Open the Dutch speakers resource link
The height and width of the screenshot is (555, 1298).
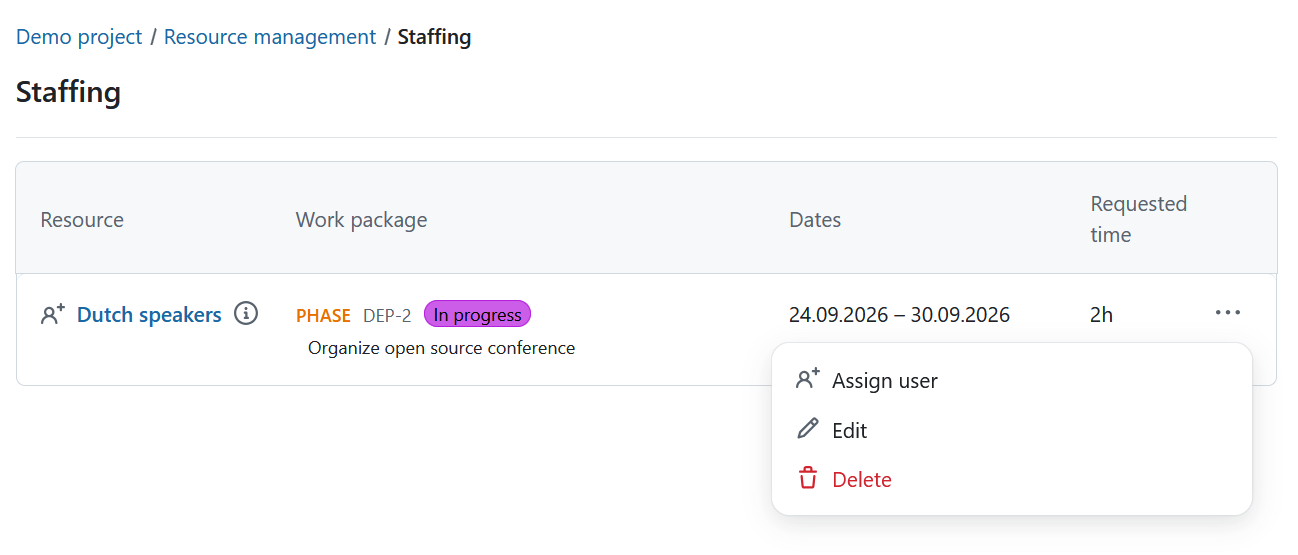coord(149,314)
